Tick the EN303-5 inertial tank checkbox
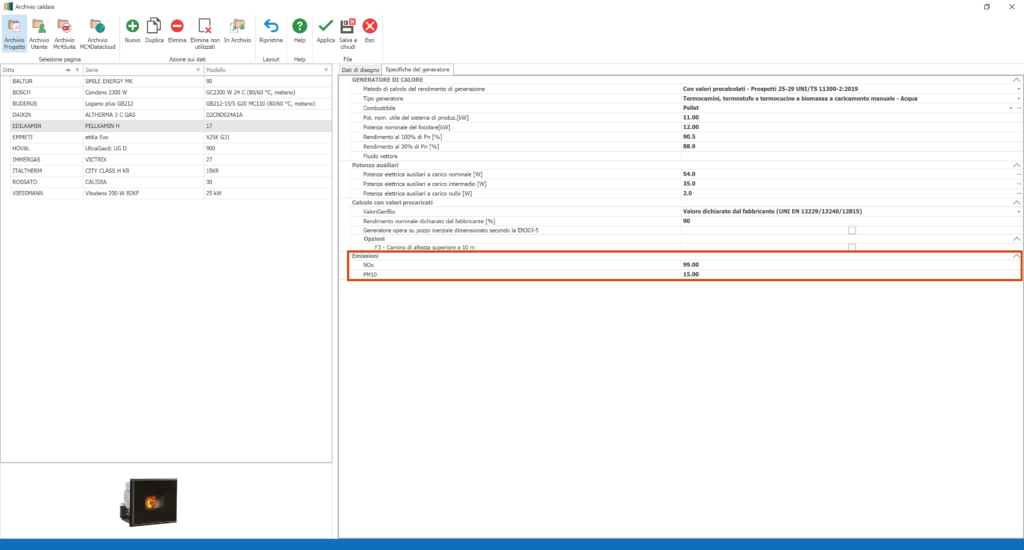The image size is (1024, 550). (x=851, y=230)
